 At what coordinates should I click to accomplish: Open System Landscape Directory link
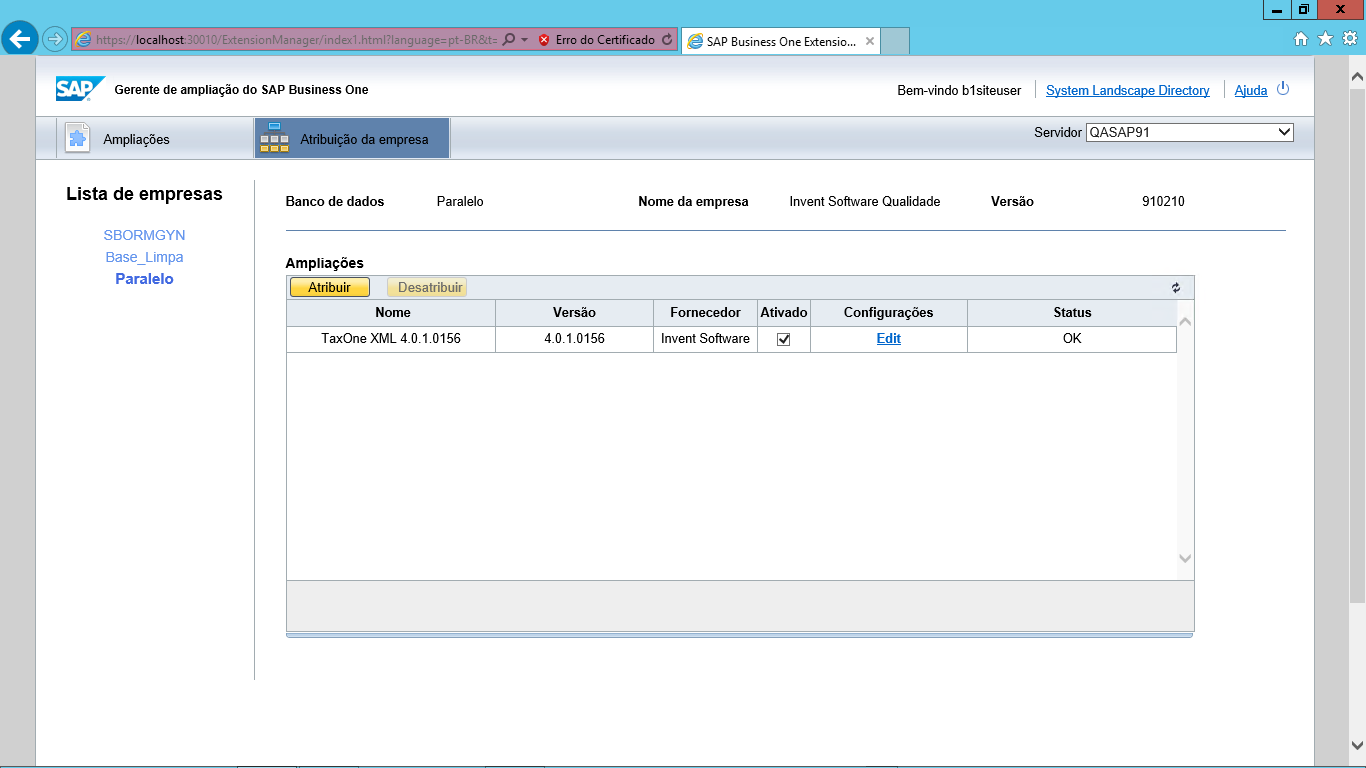click(1128, 90)
